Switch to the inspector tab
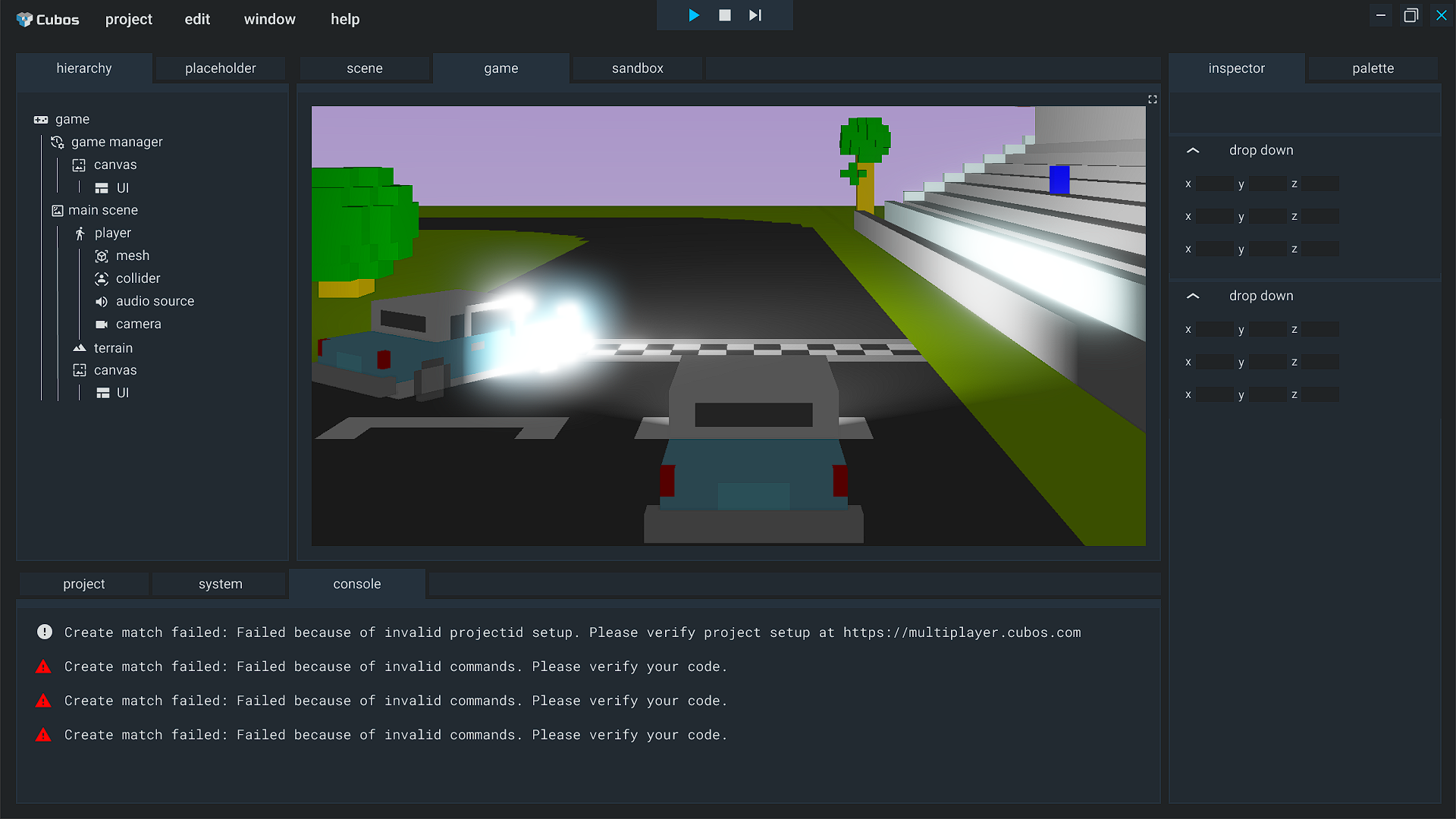Image resolution: width=1456 pixels, height=819 pixels. [x=1237, y=68]
